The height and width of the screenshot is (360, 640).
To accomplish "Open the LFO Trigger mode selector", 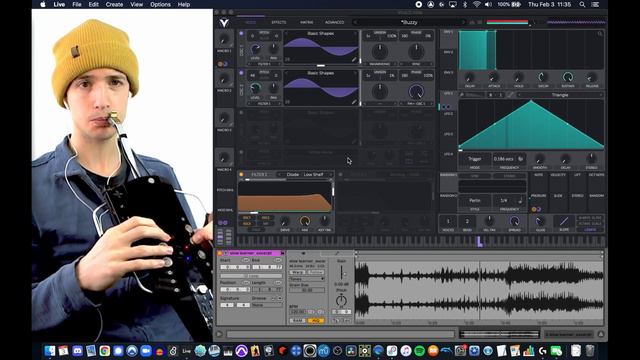I will coord(475,159).
